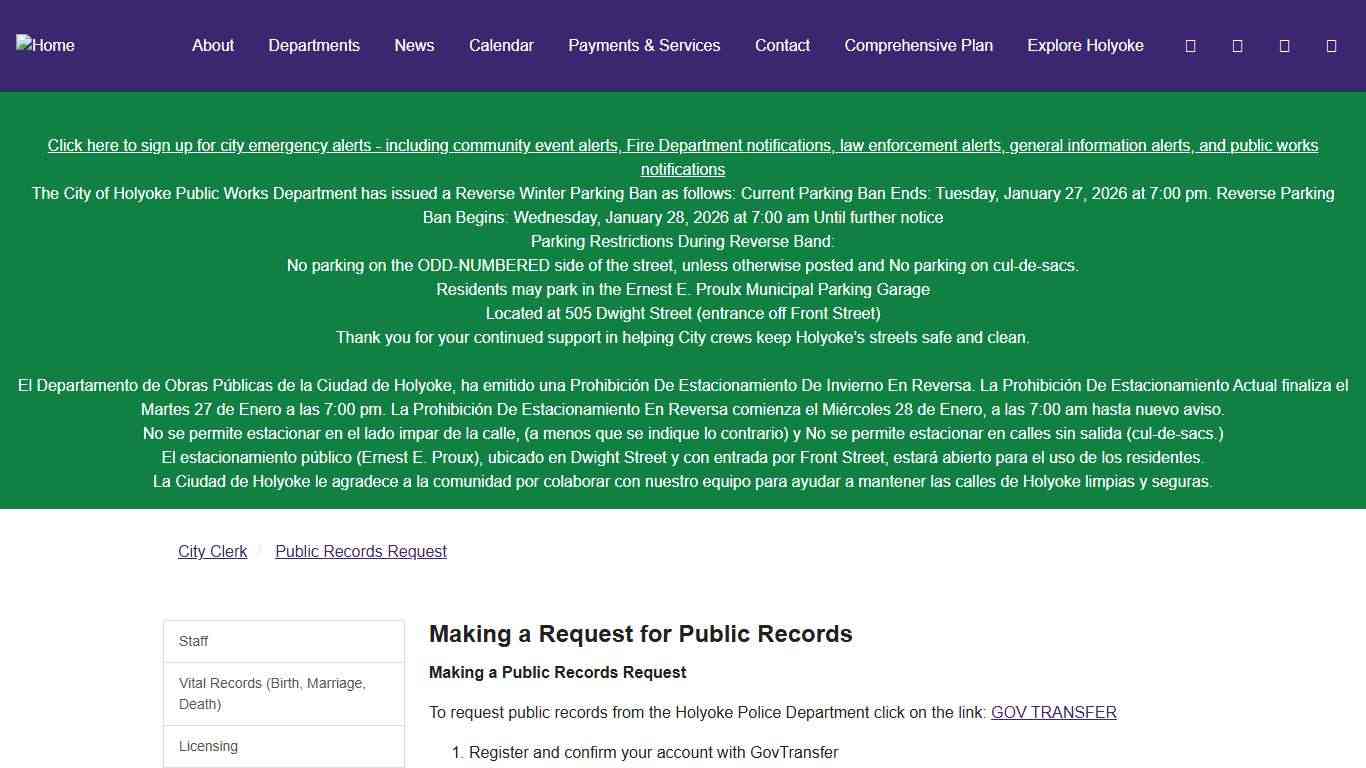This screenshot has height=768, width=1366.
Task: Select the Contact menu item
Action: [782, 45]
